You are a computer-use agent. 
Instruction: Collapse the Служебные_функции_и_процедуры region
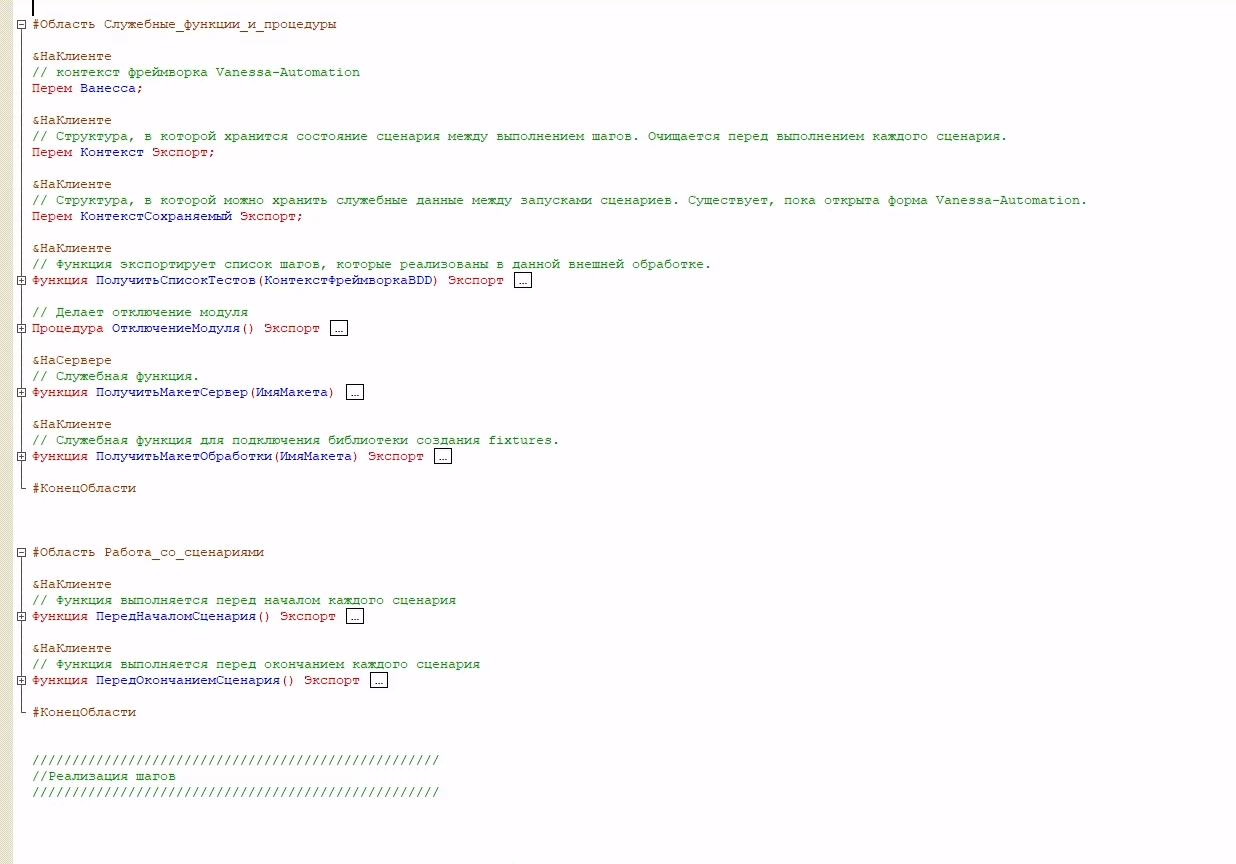[21, 25]
